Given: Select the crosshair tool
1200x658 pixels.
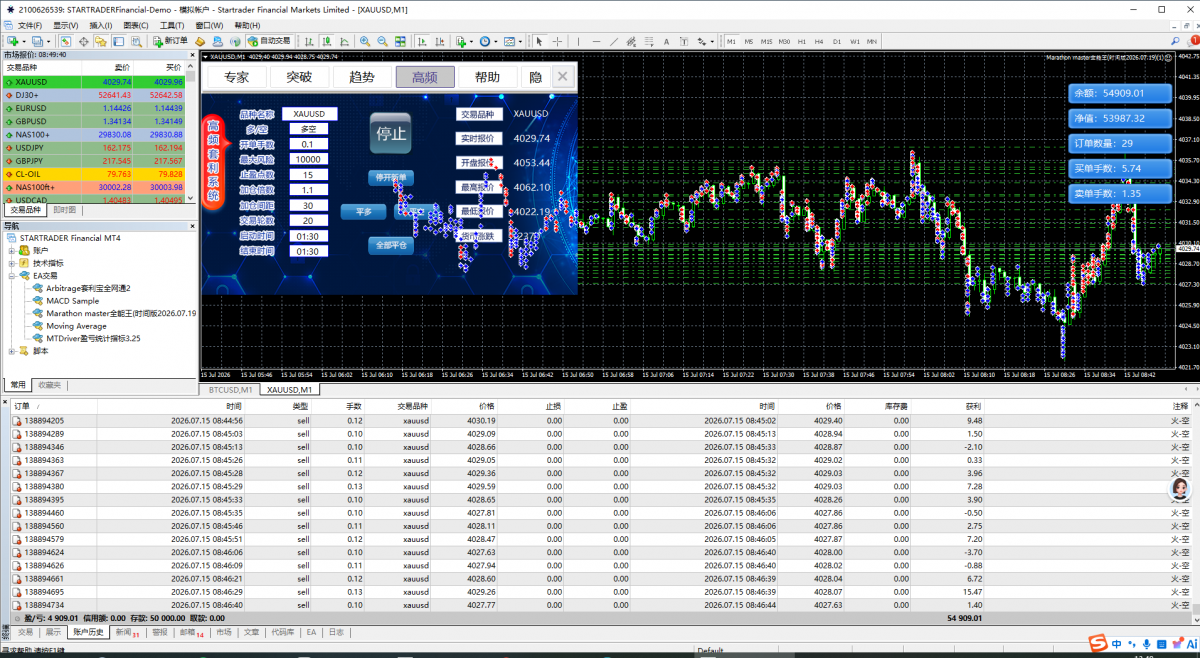Looking at the screenshot, I should [557, 41].
